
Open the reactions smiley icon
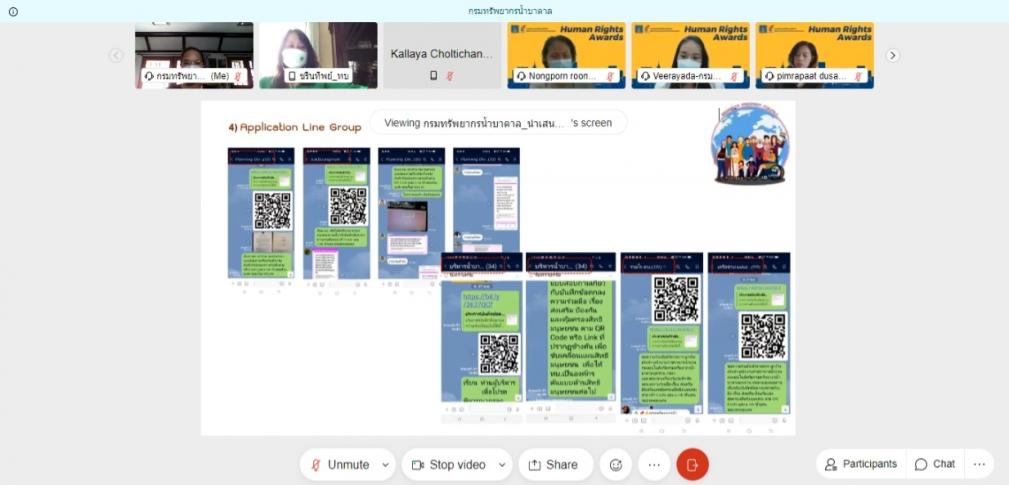click(x=616, y=464)
